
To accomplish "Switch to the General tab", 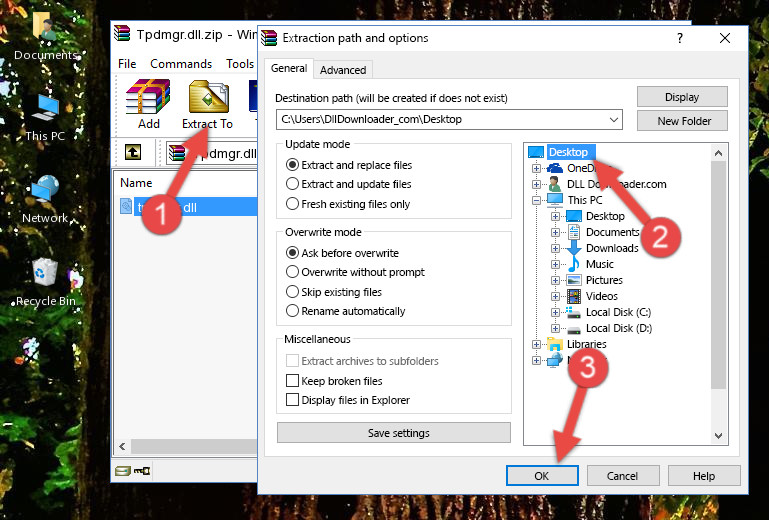I will tap(289, 68).
